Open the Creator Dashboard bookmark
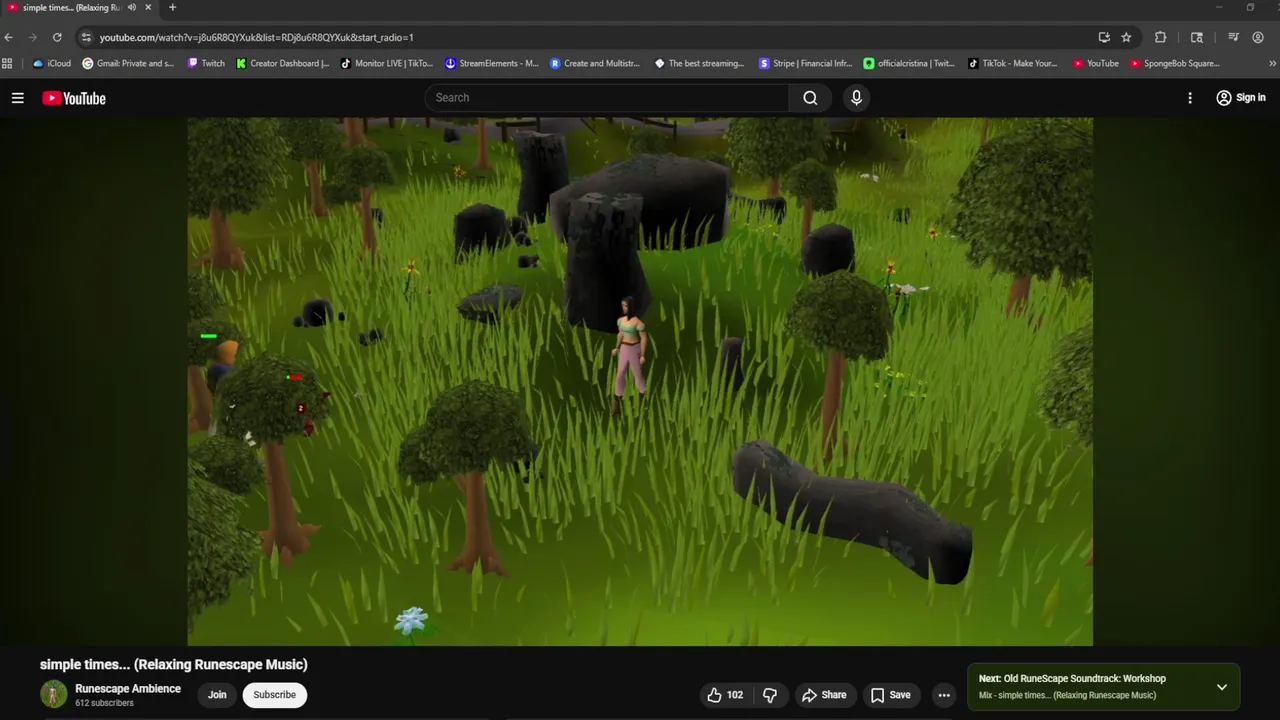This screenshot has height=720, width=1280. (283, 63)
